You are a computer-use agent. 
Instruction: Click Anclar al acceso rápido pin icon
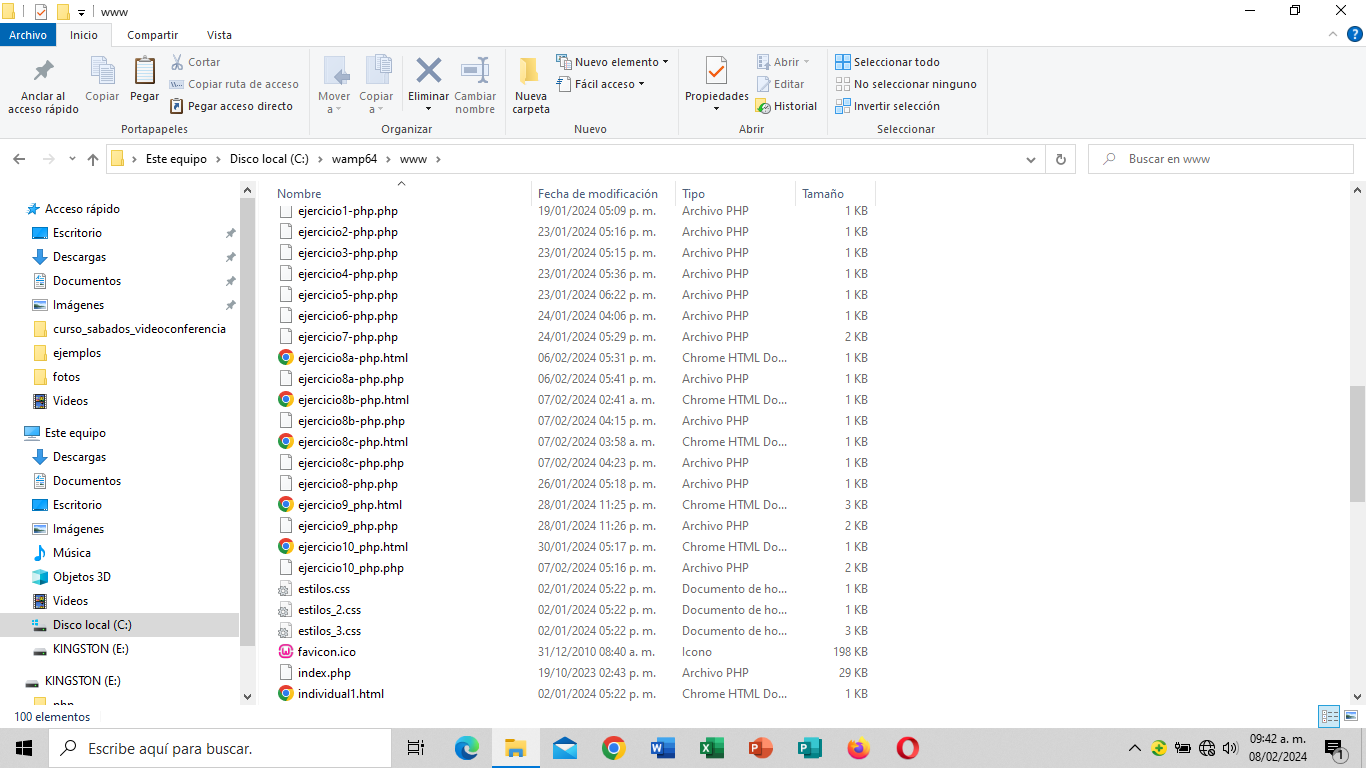coord(43,72)
